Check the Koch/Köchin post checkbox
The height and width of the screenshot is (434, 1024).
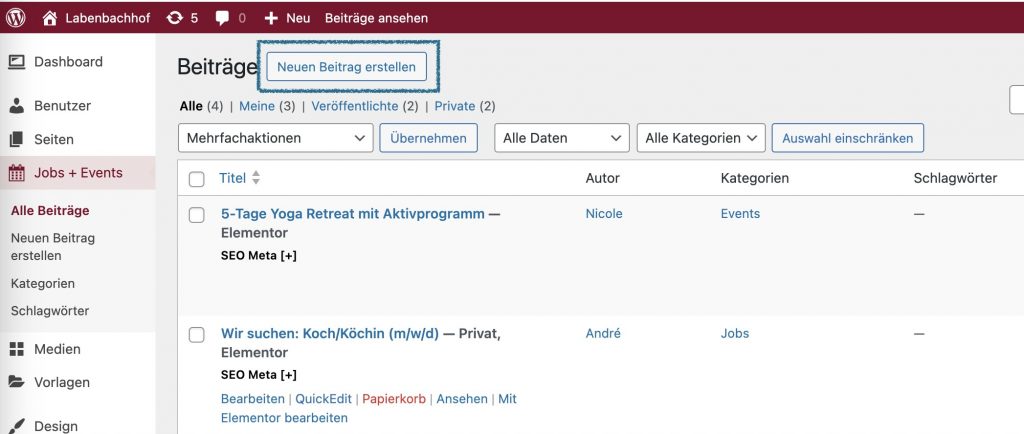point(197,334)
